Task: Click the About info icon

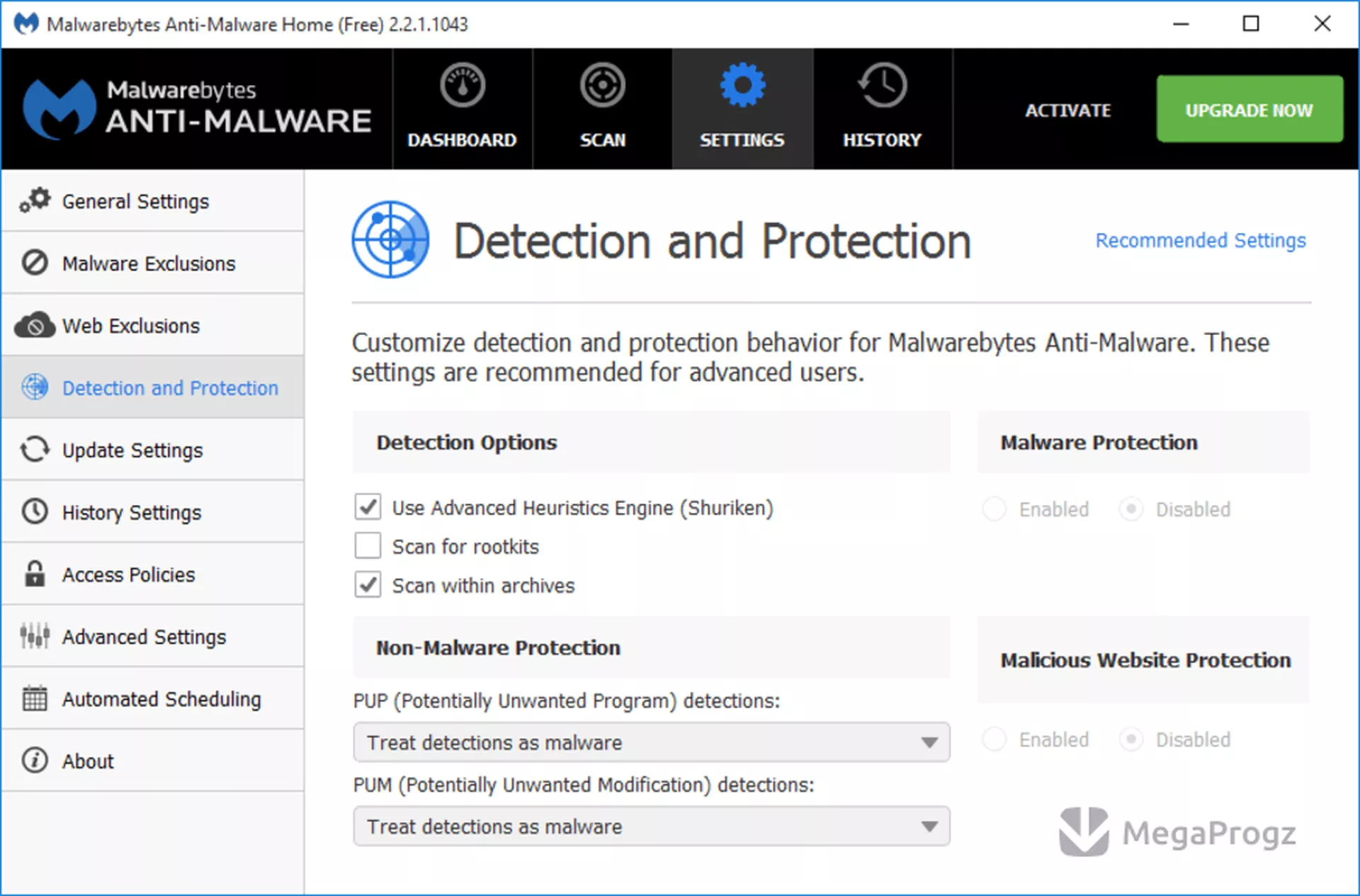Action: click(x=35, y=761)
